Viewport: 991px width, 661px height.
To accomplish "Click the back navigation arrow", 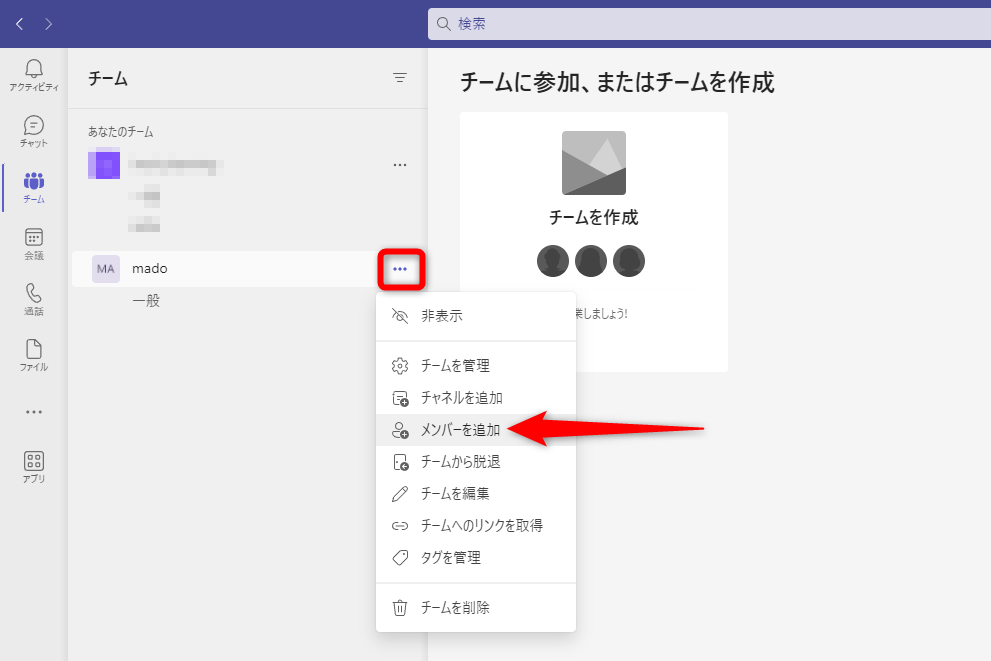I will [19, 22].
